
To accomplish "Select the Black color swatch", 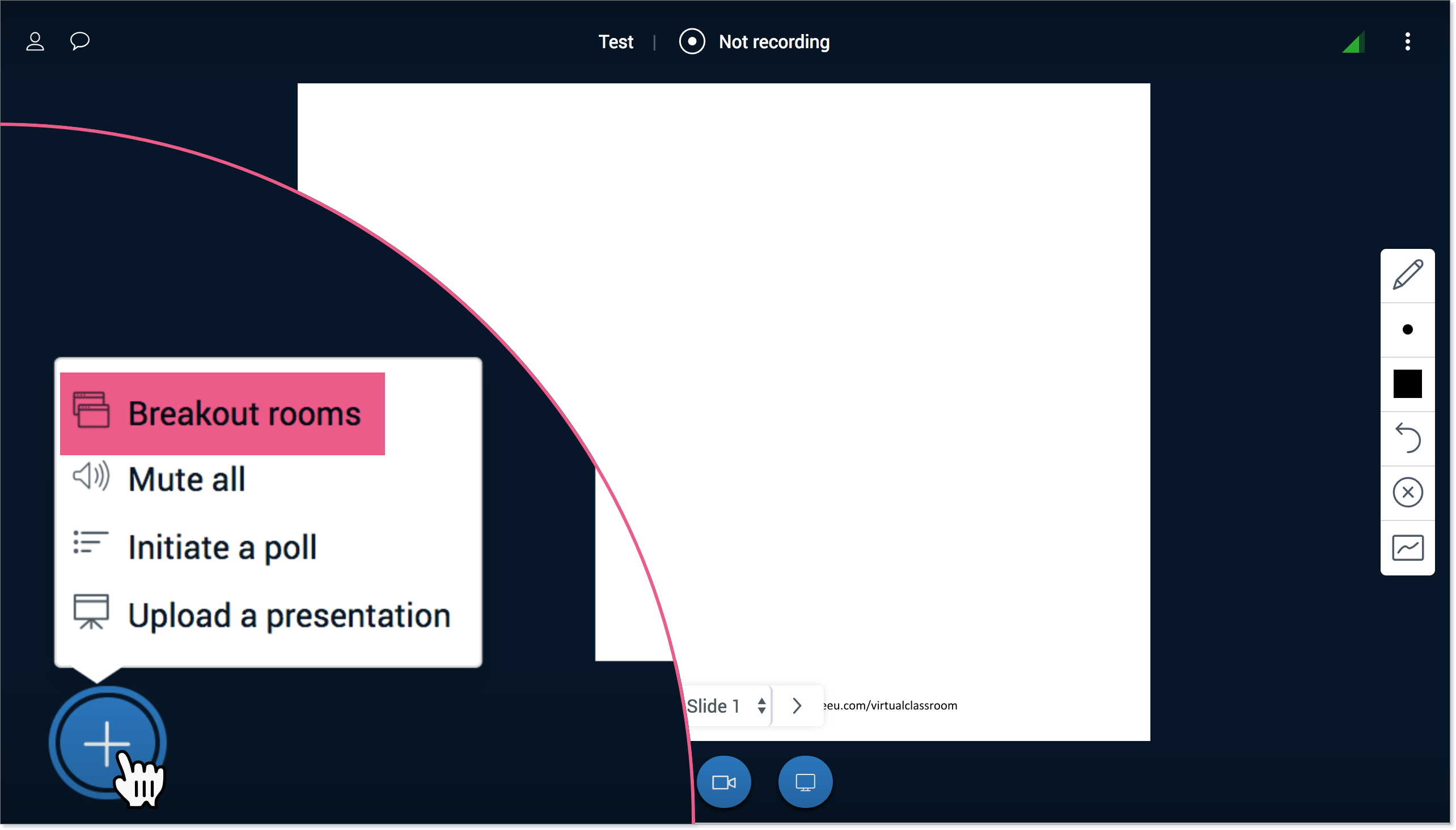I will point(1407,384).
